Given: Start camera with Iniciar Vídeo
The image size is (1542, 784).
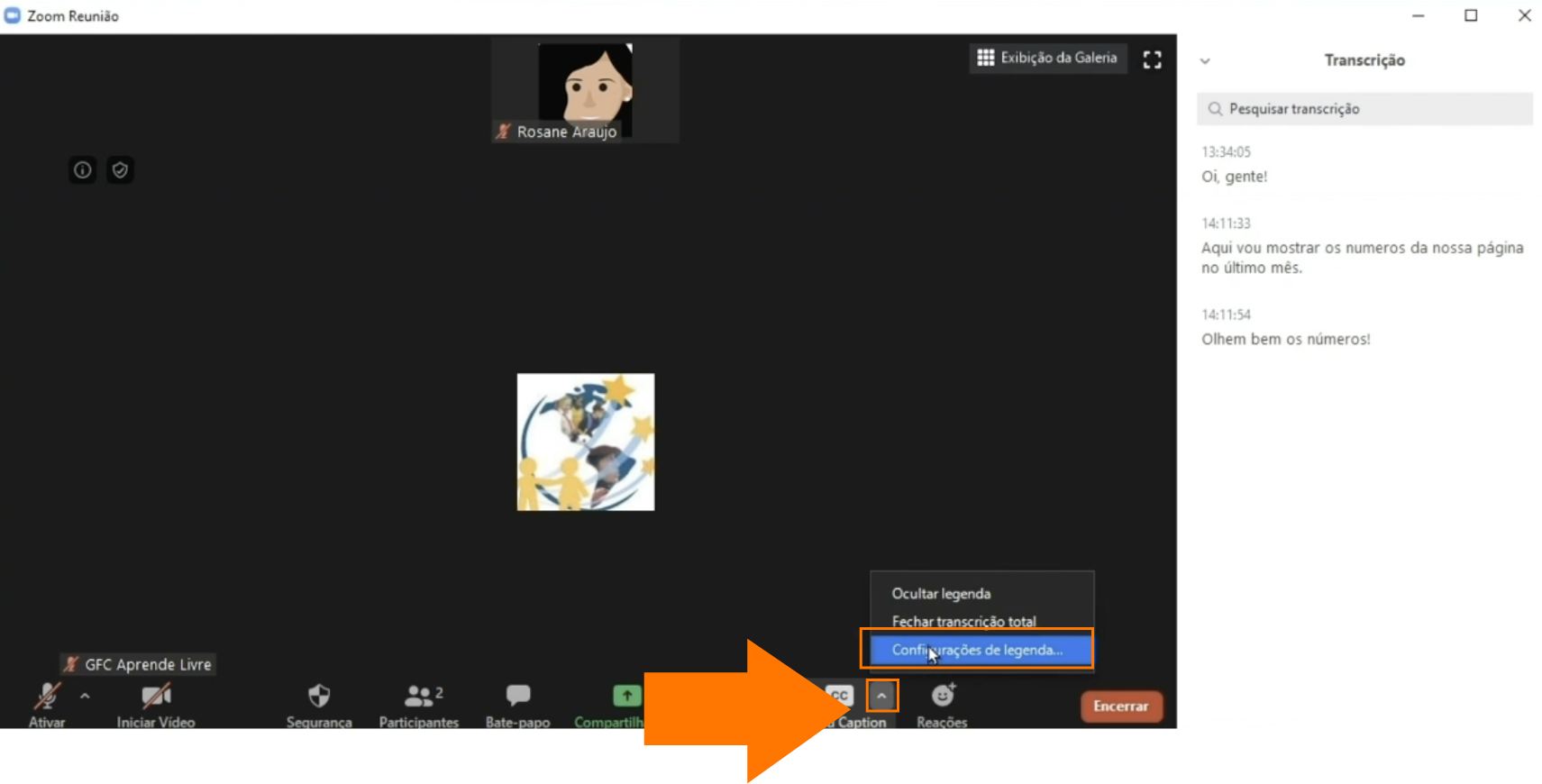Looking at the screenshot, I should click(x=156, y=705).
